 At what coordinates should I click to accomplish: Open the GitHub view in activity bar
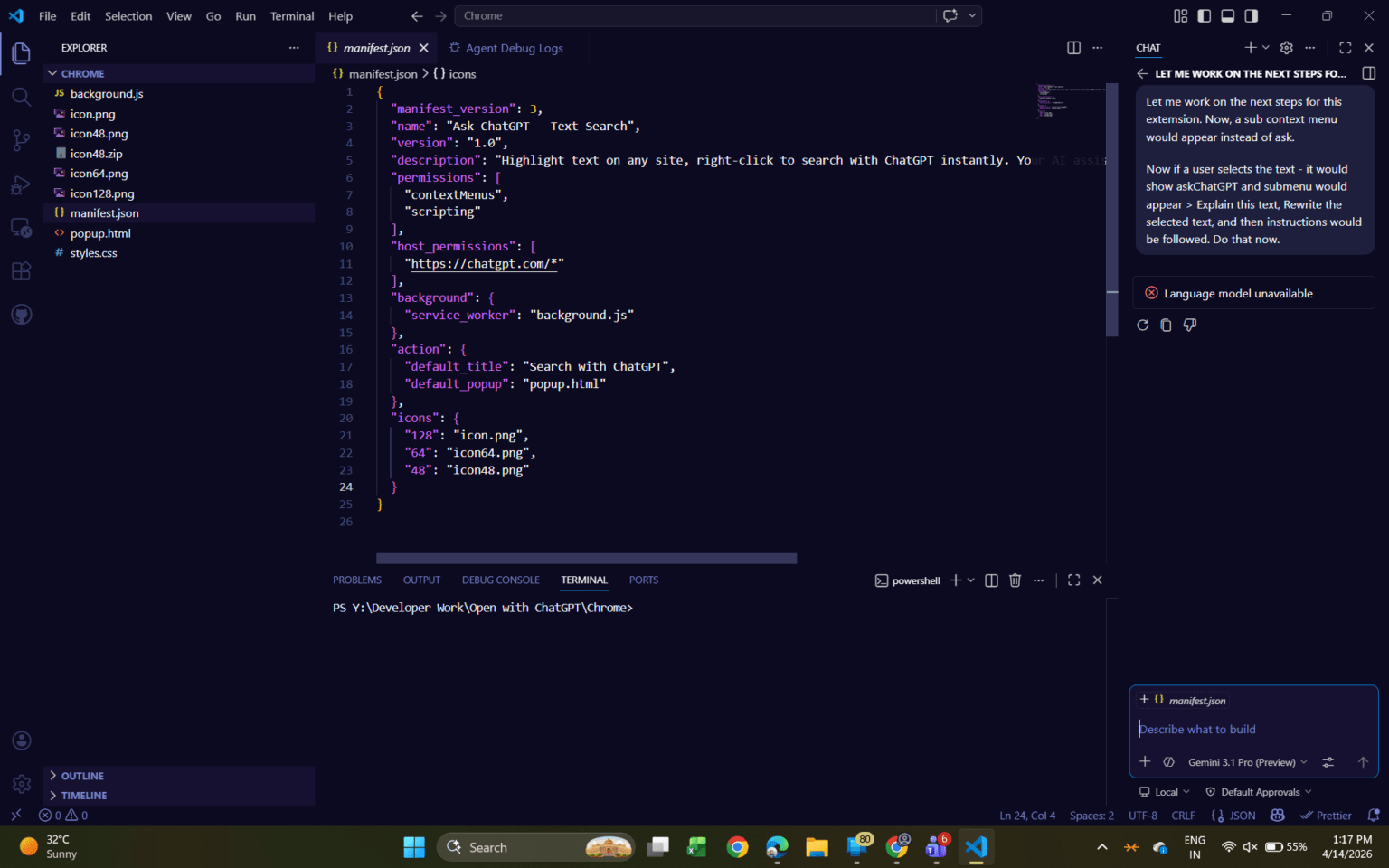pos(22,315)
